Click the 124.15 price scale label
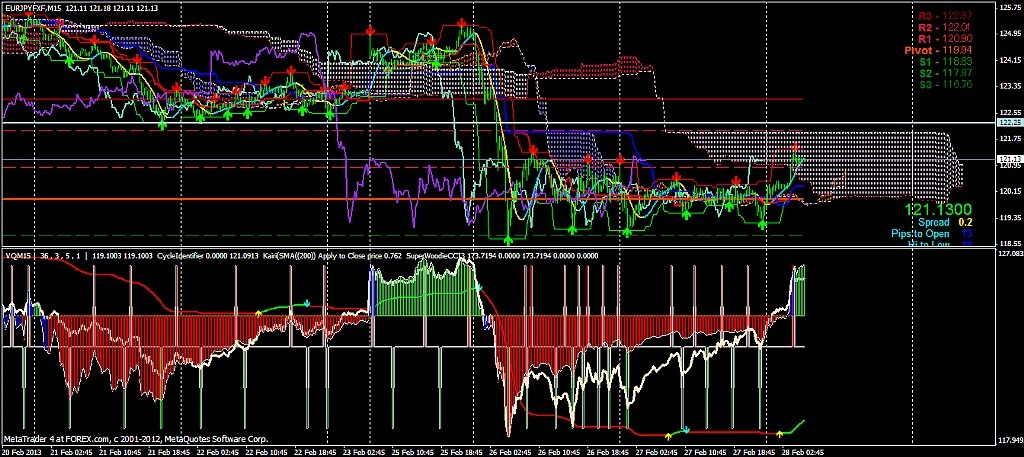The height and width of the screenshot is (457, 1024). [1010, 60]
